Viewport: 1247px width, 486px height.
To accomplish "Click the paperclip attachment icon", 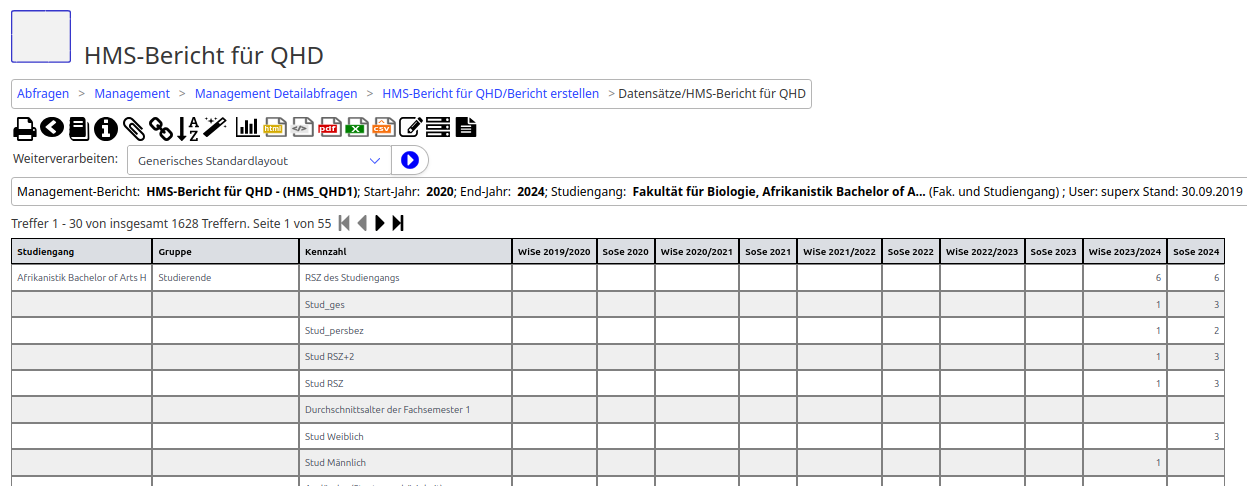I will coord(134,128).
